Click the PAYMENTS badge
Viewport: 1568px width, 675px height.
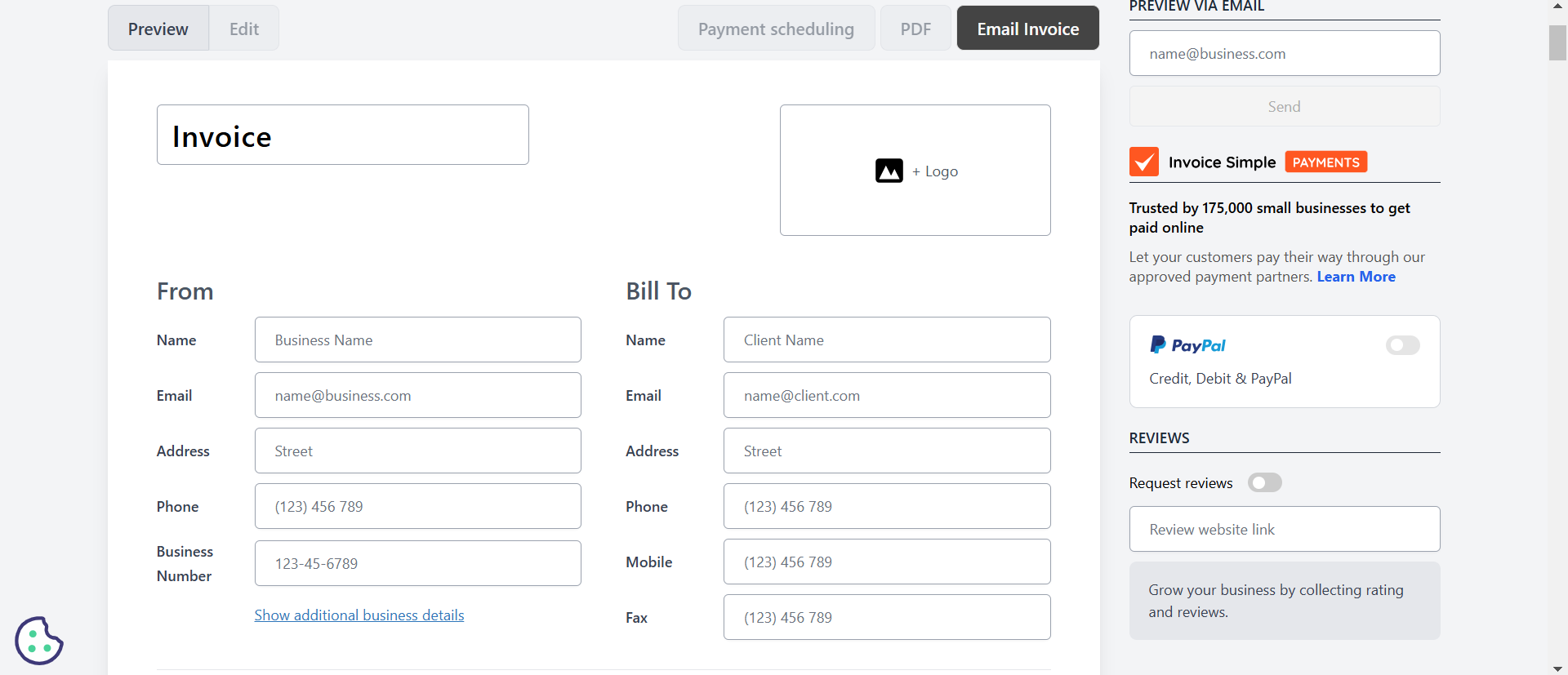[x=1326, y=162]
